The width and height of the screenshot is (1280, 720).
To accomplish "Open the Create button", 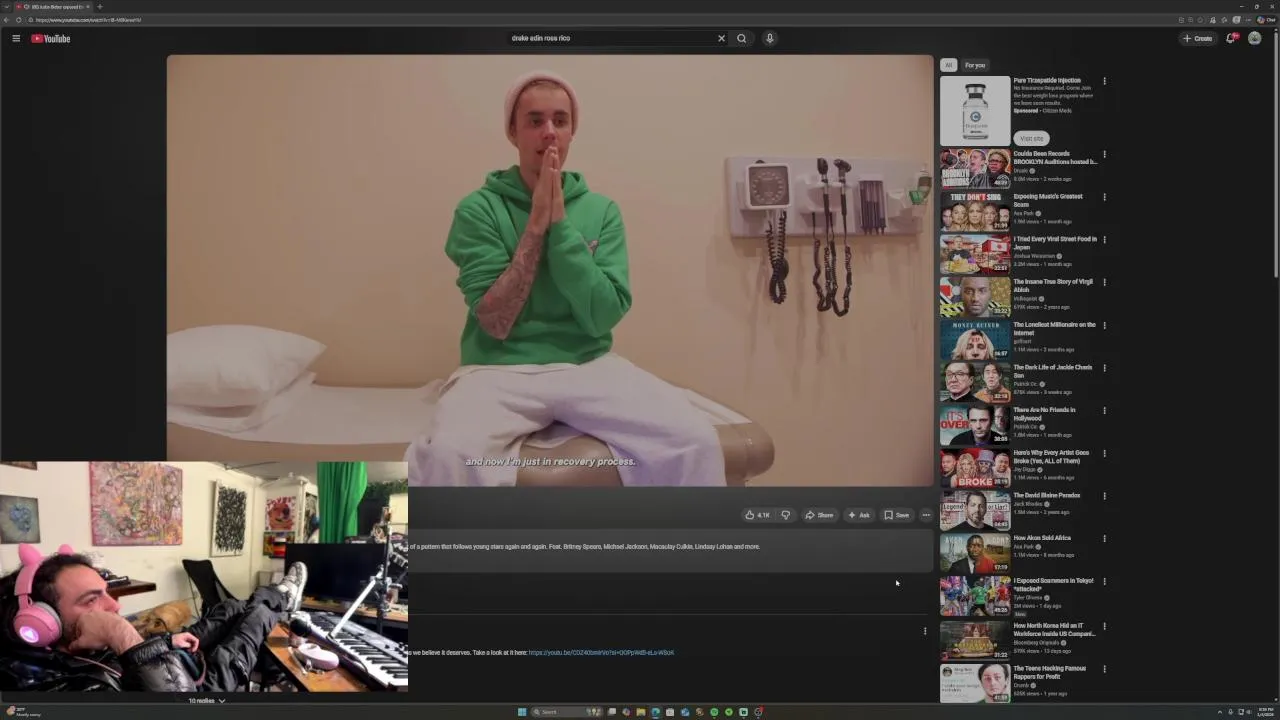I will (1197, 38).
